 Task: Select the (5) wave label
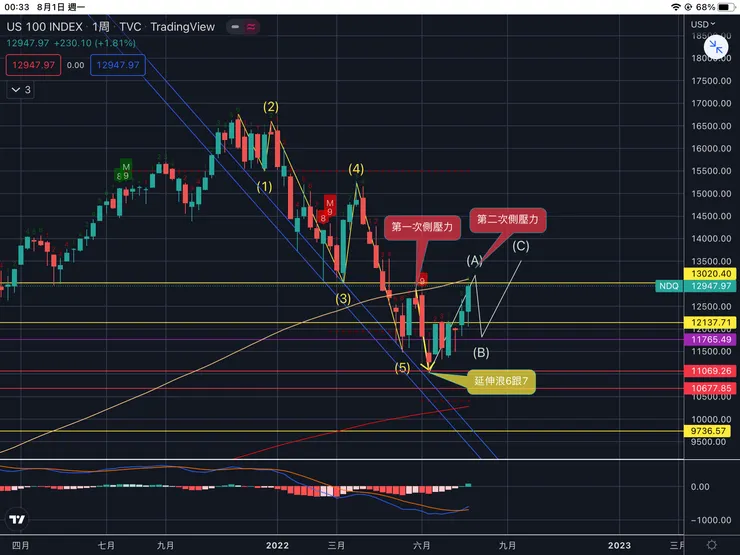click(x=402, y=368)
